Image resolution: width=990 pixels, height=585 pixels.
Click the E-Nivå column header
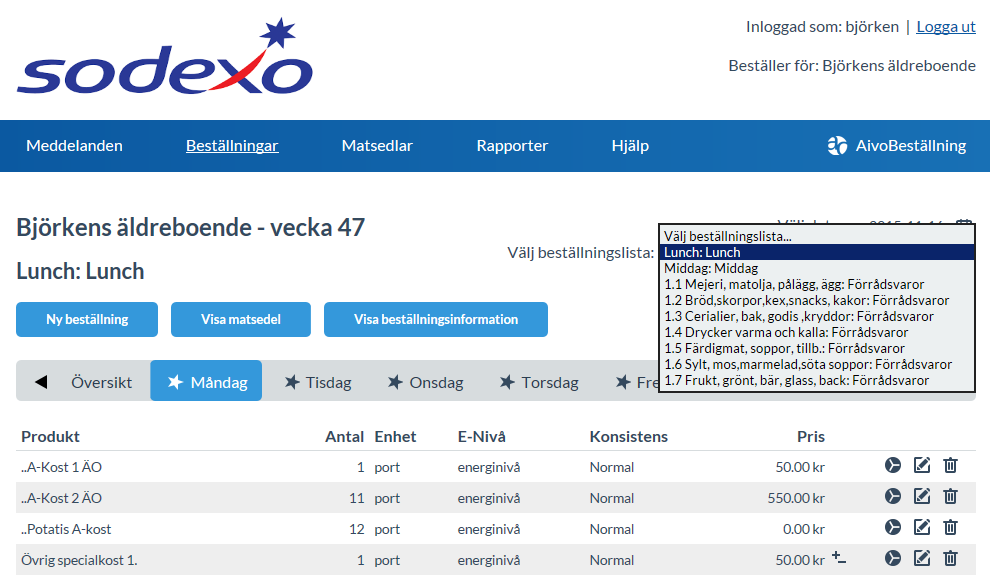point(482,437)
